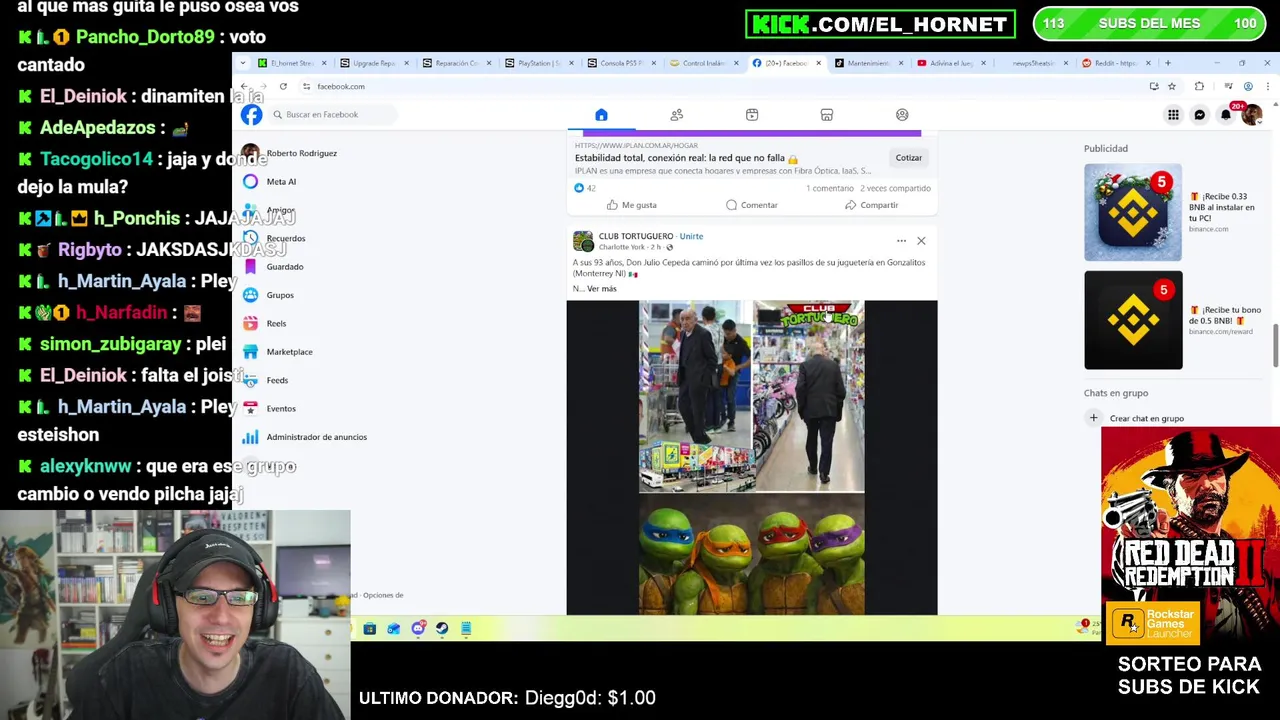Image resolution: width=1280 pixels, height=720 pixels.
Task: Click Comentar on the IPLAN post
Action: pos(752,205)
